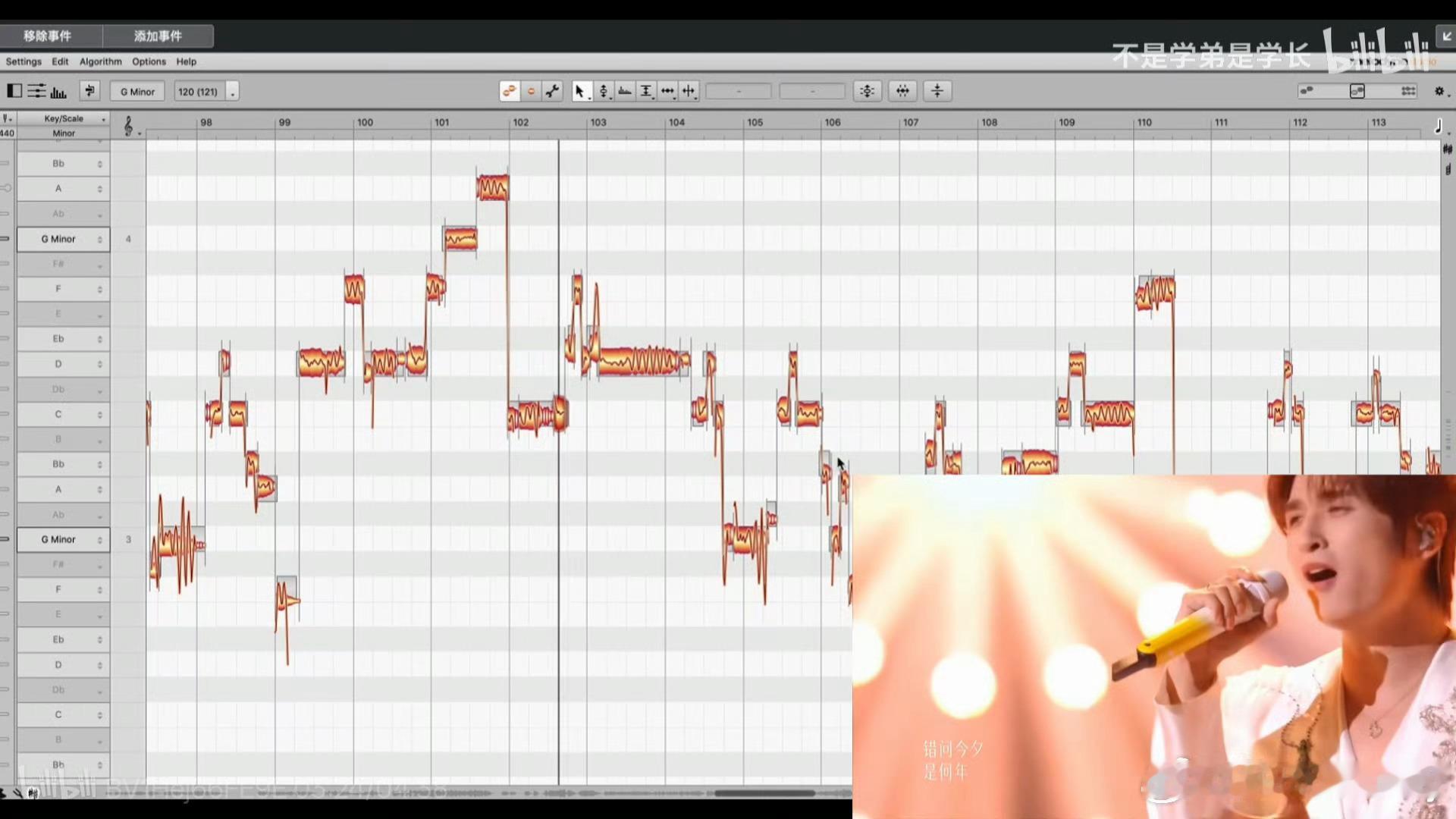Open the Settings menu
The image size is (1456, 819).
[24, 61]
